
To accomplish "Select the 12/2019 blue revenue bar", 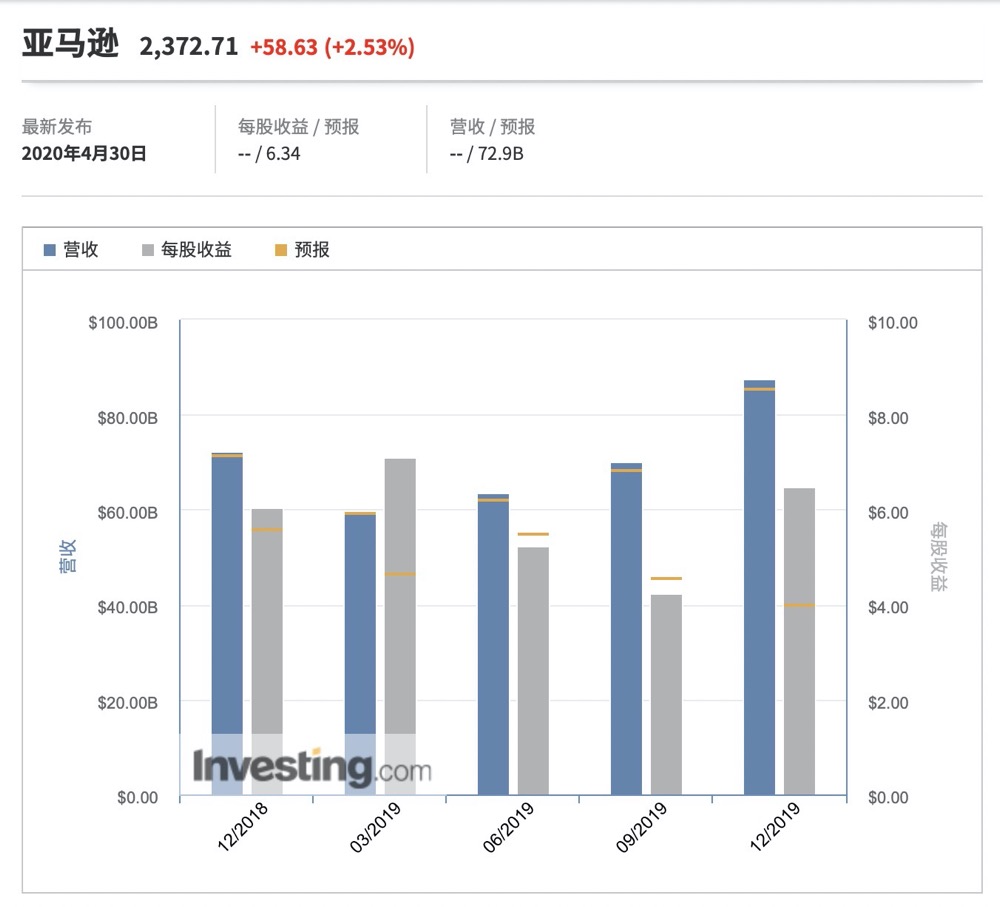I will pos(759,590).
